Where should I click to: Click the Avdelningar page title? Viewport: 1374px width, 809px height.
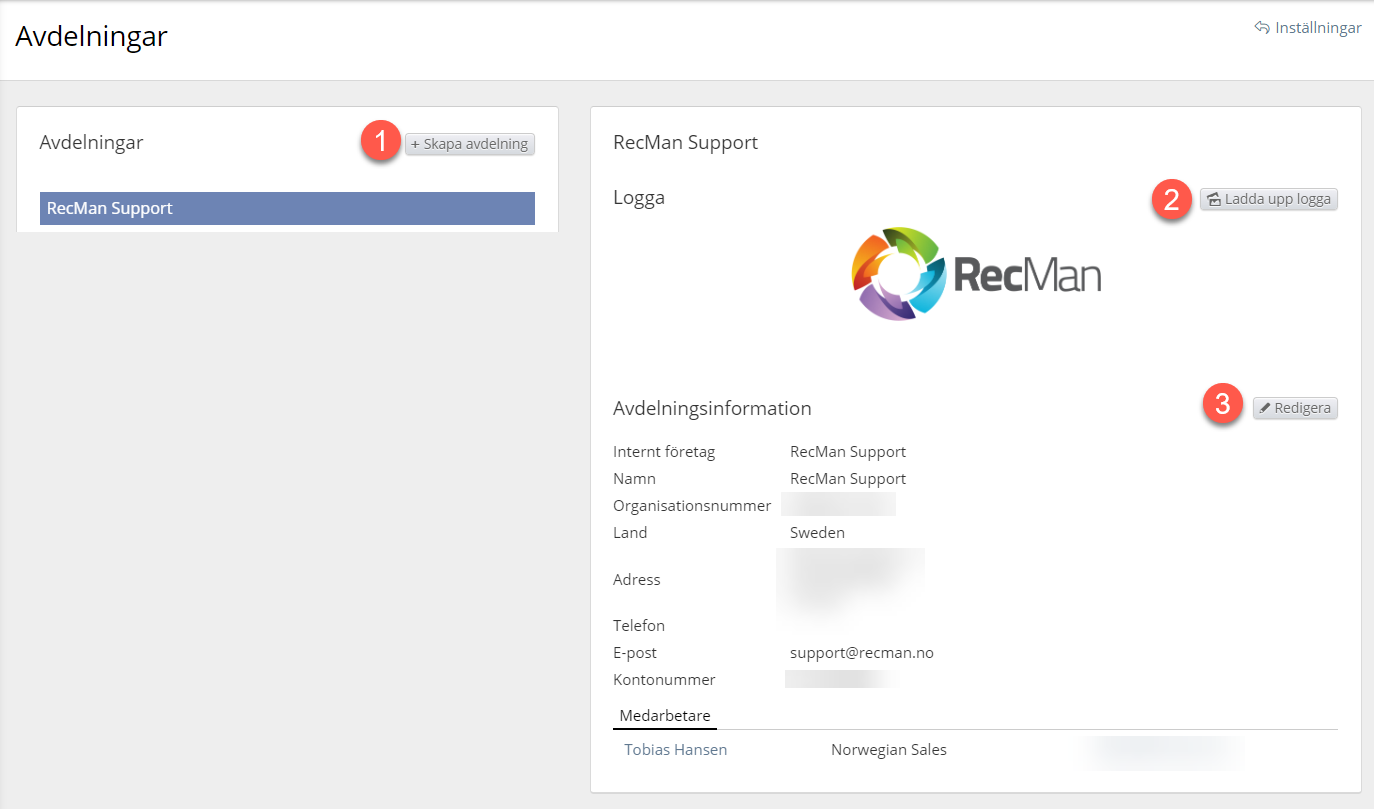coord(91,37)
